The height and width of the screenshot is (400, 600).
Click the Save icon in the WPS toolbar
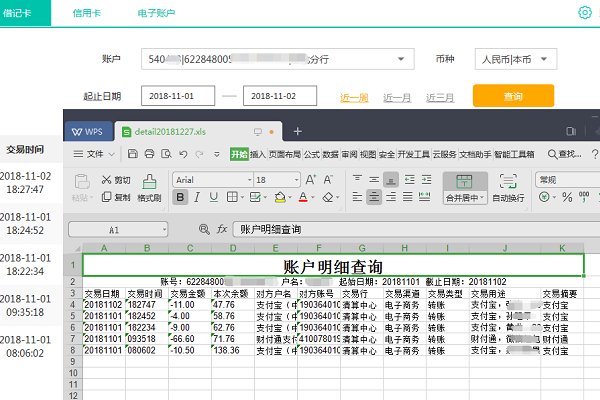(x=132, y=154)
